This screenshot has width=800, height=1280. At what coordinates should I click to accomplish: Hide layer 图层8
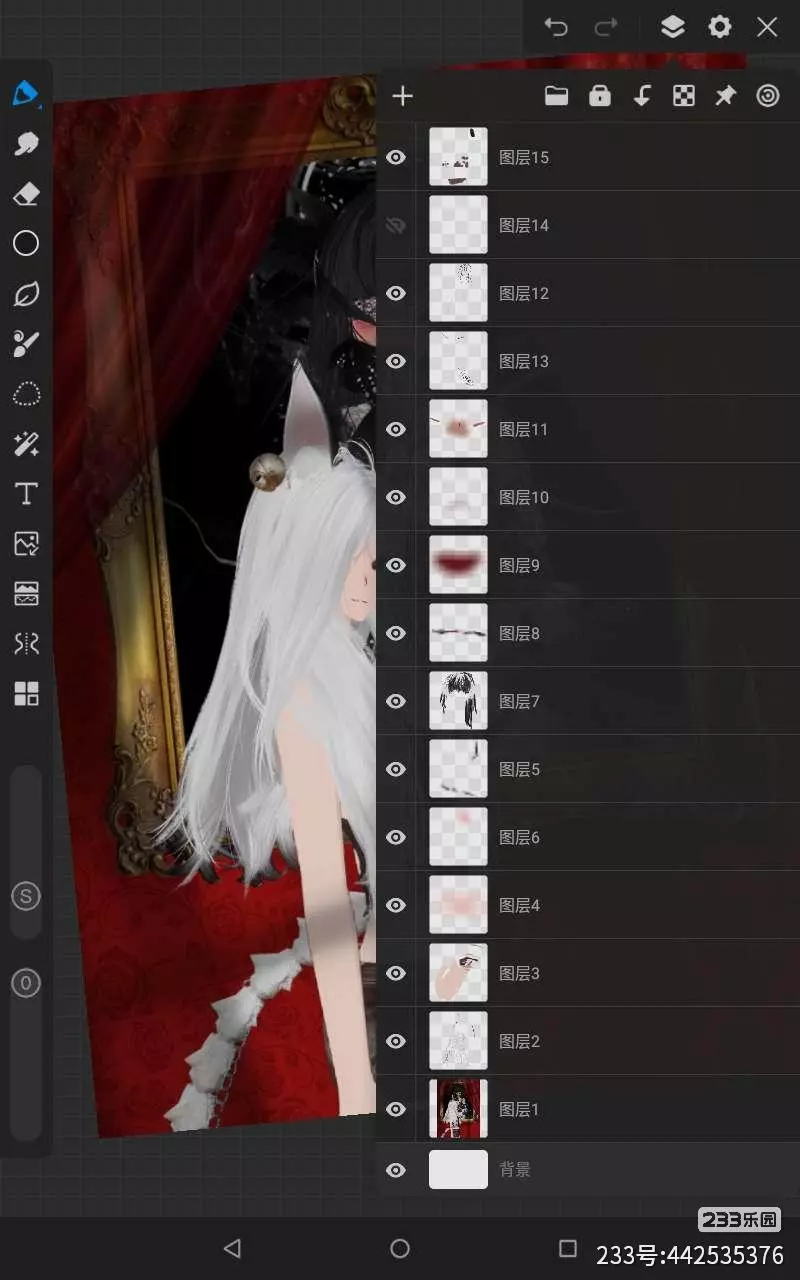(x=397, y=633)
